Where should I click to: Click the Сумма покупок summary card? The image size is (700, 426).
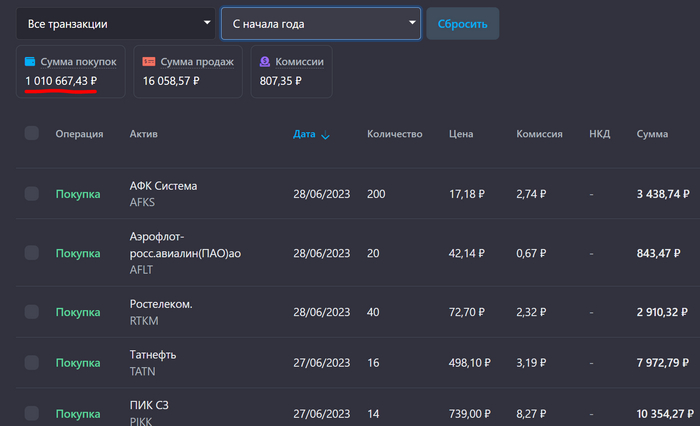[70, 71]
